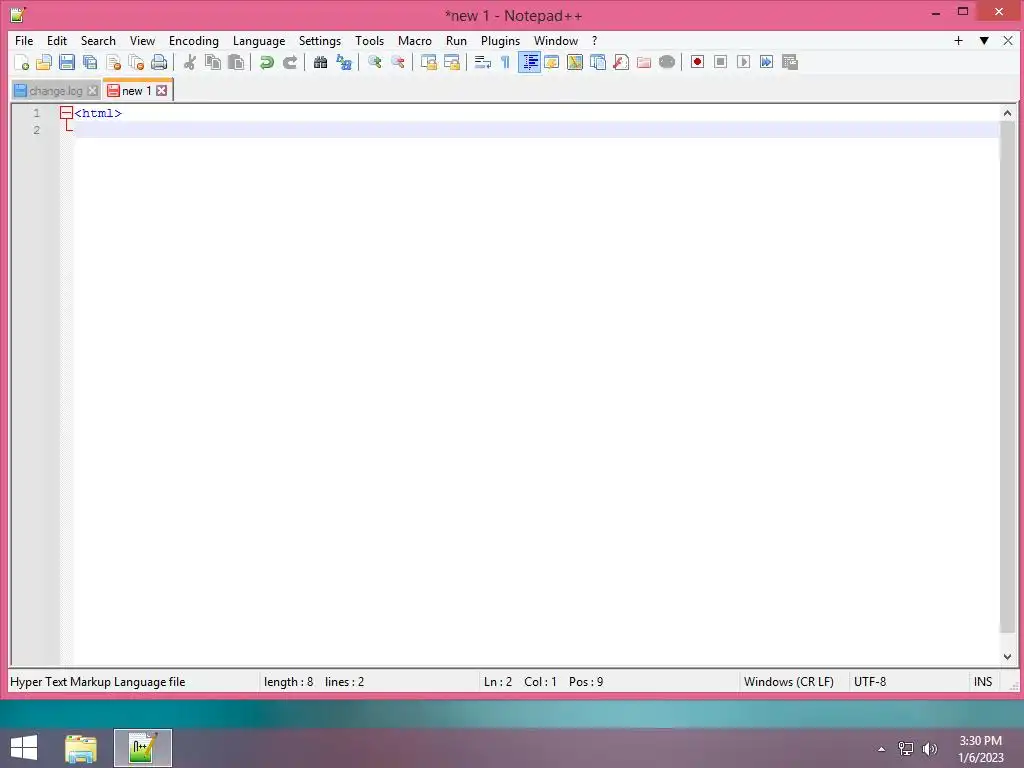This screenshot has height=768, width=1024.
Task: Toggle word wrap toolbar button
Action: click(483, 62)
